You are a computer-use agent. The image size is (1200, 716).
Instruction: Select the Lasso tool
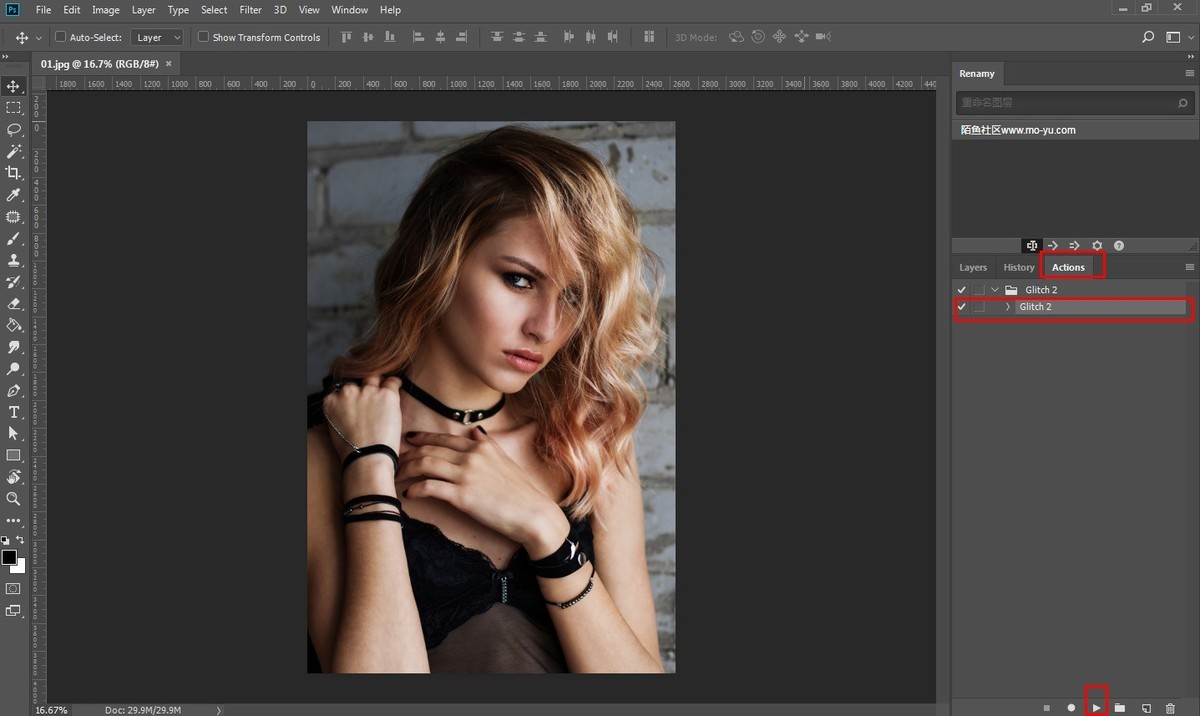pos(14,129)
